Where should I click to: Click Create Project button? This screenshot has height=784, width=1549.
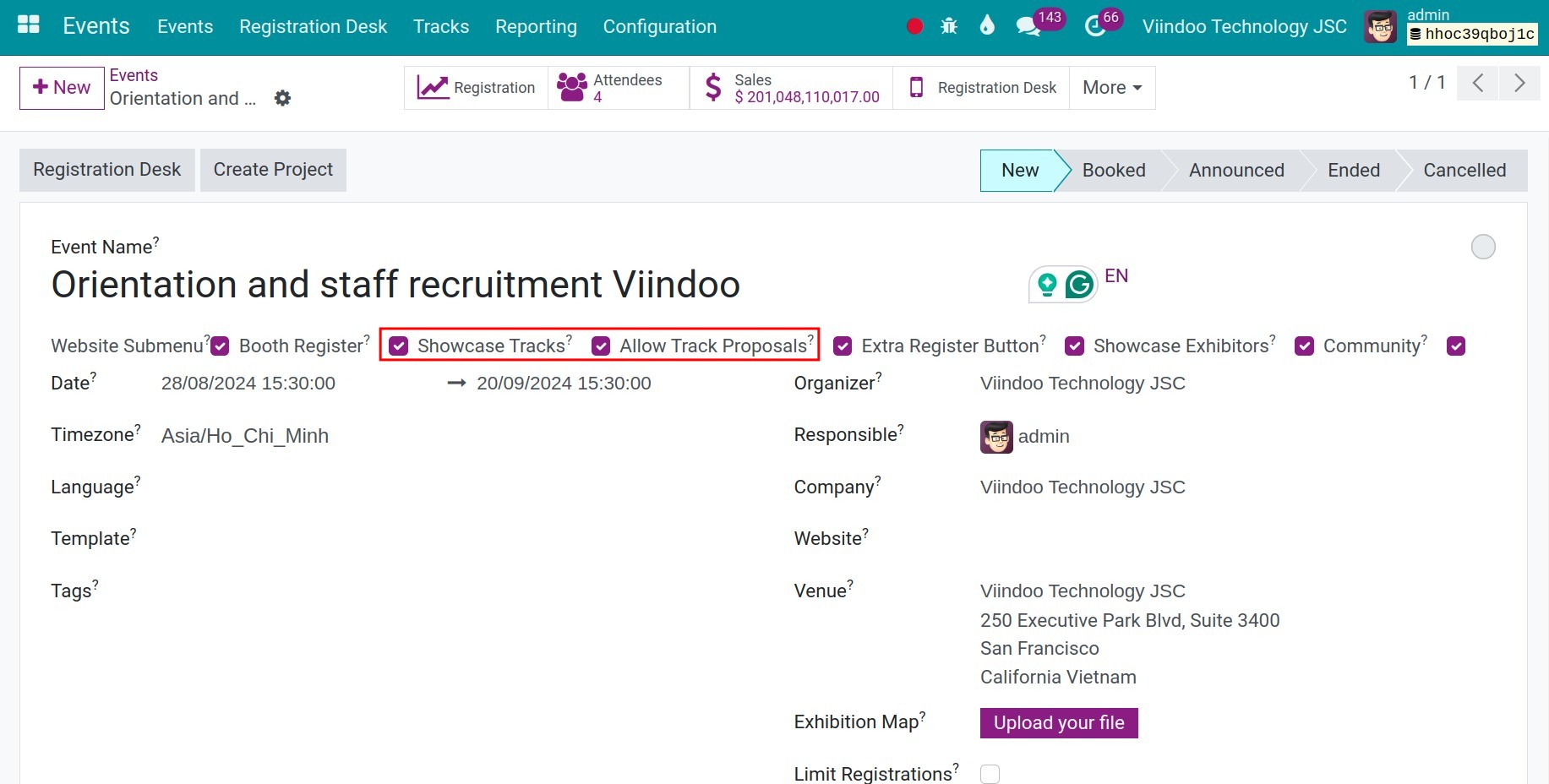click(x=273, y=170)
